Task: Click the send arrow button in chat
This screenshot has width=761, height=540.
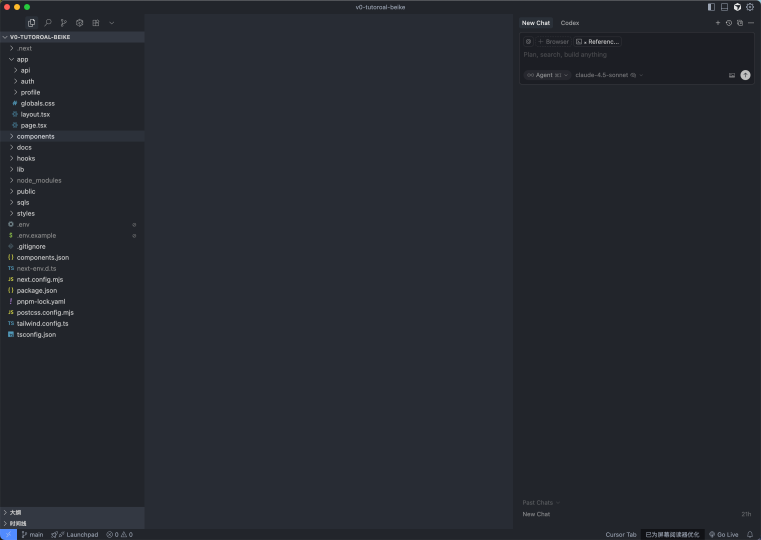Action: point(745,75)
